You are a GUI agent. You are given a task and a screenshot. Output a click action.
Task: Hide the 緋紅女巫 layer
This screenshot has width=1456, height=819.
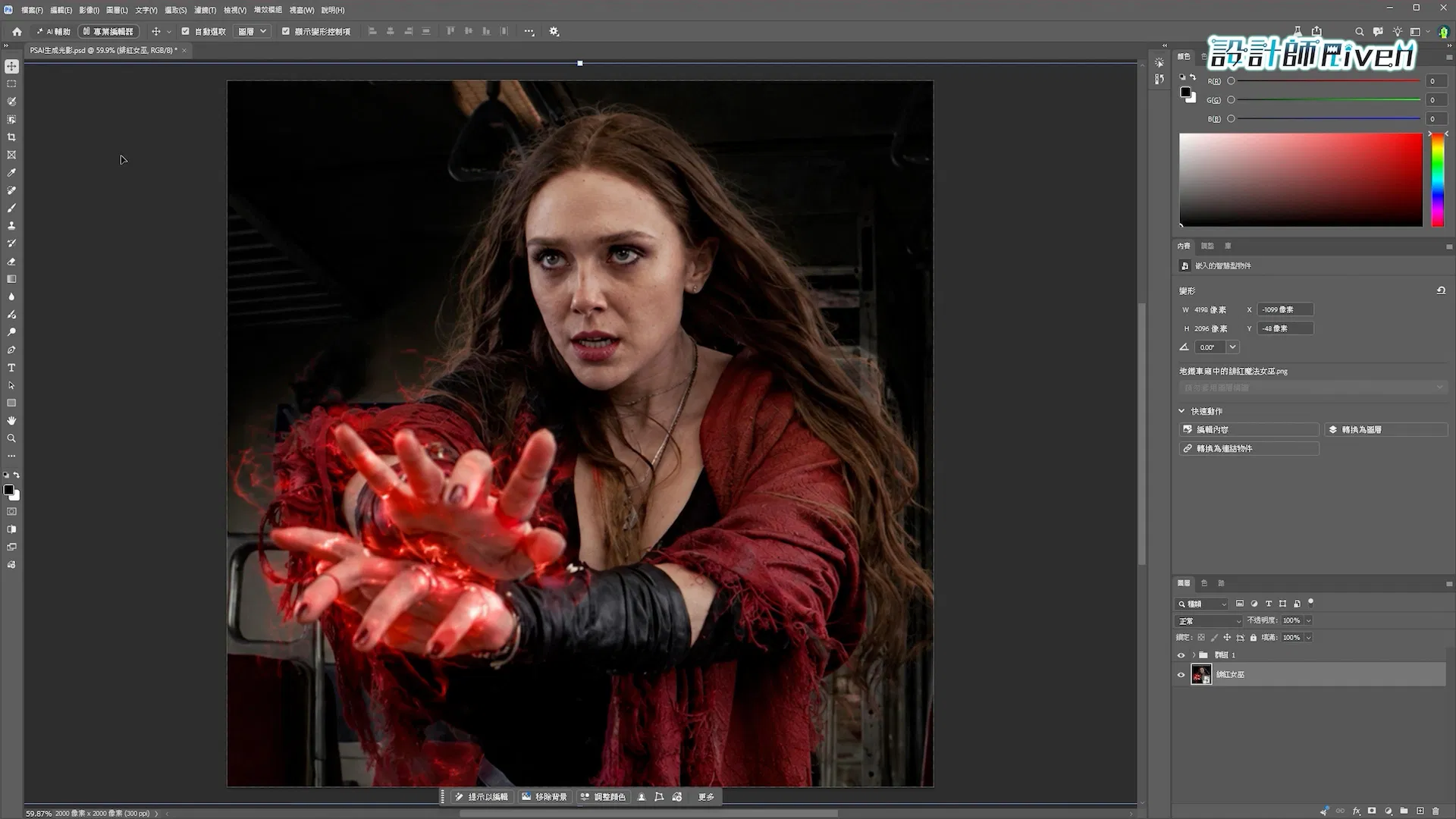[x=1181, y=674]
